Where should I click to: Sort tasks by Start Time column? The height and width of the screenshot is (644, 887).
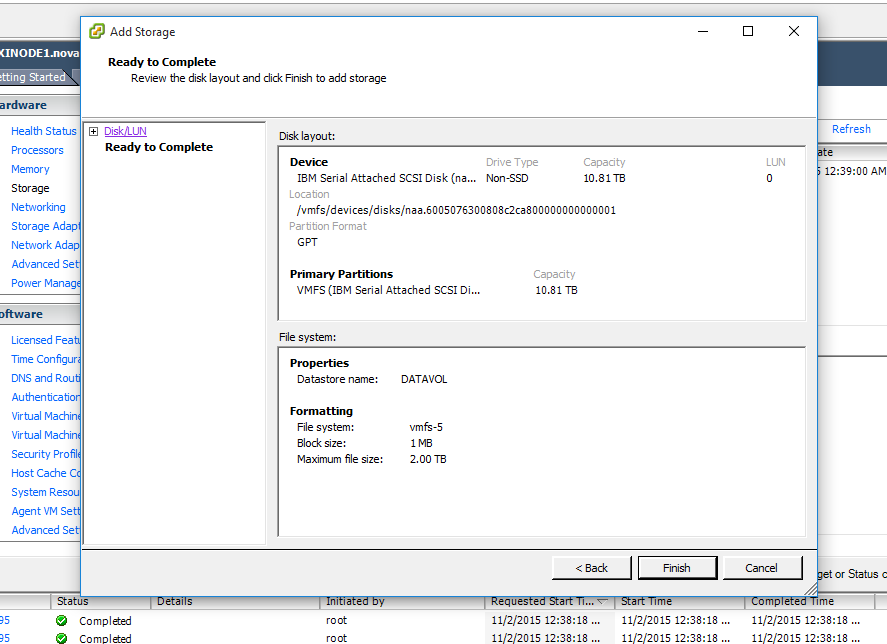[679, 602]
